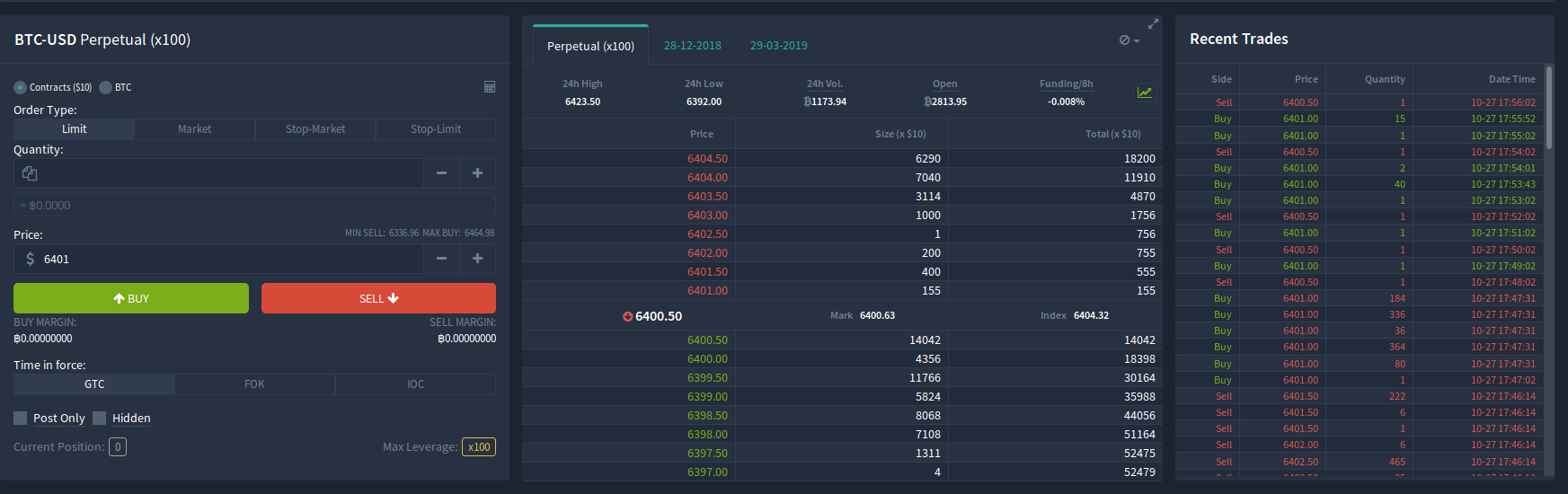Viewport: 1568px width, 494px height.
Task: Decrease price with minus button
Action: (x=441, y=259)
